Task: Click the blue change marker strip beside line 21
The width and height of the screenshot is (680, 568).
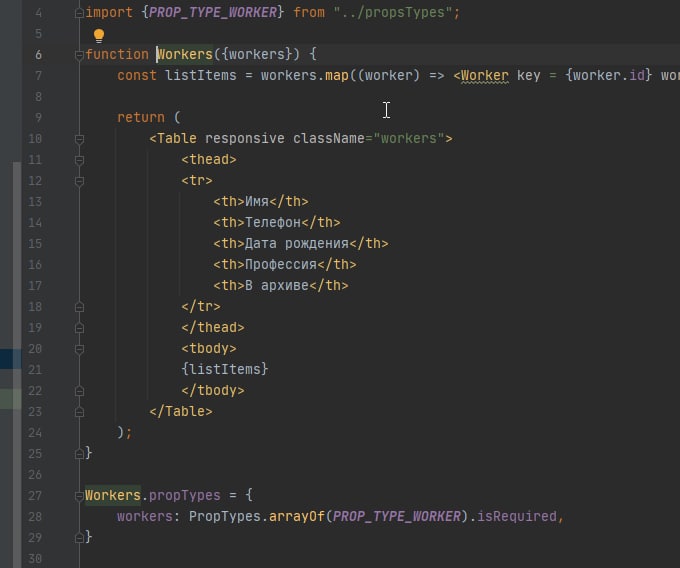Action: click(10, 359)
